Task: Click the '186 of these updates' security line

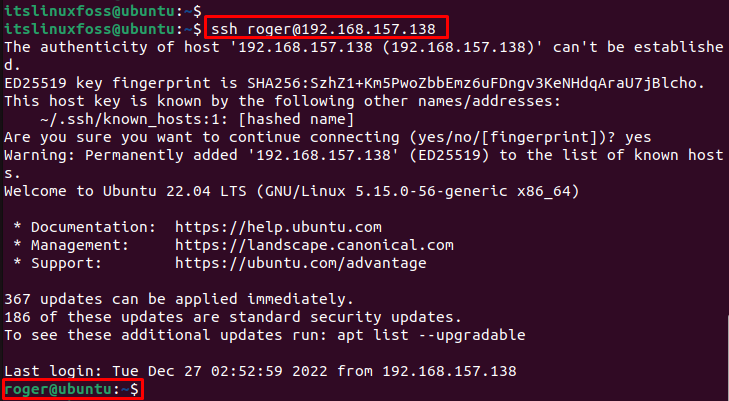Action: tap(233, 317)
